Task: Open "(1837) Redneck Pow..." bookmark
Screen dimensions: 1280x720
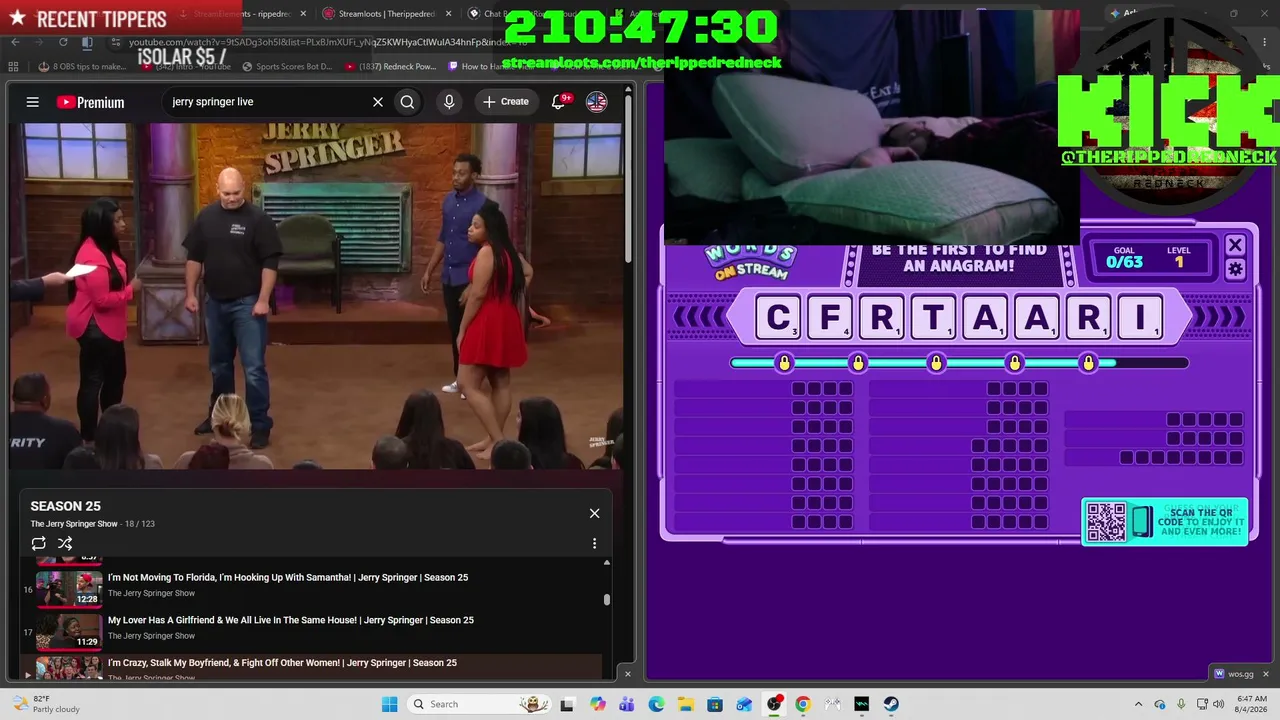Action: click(x=391, y=67)
